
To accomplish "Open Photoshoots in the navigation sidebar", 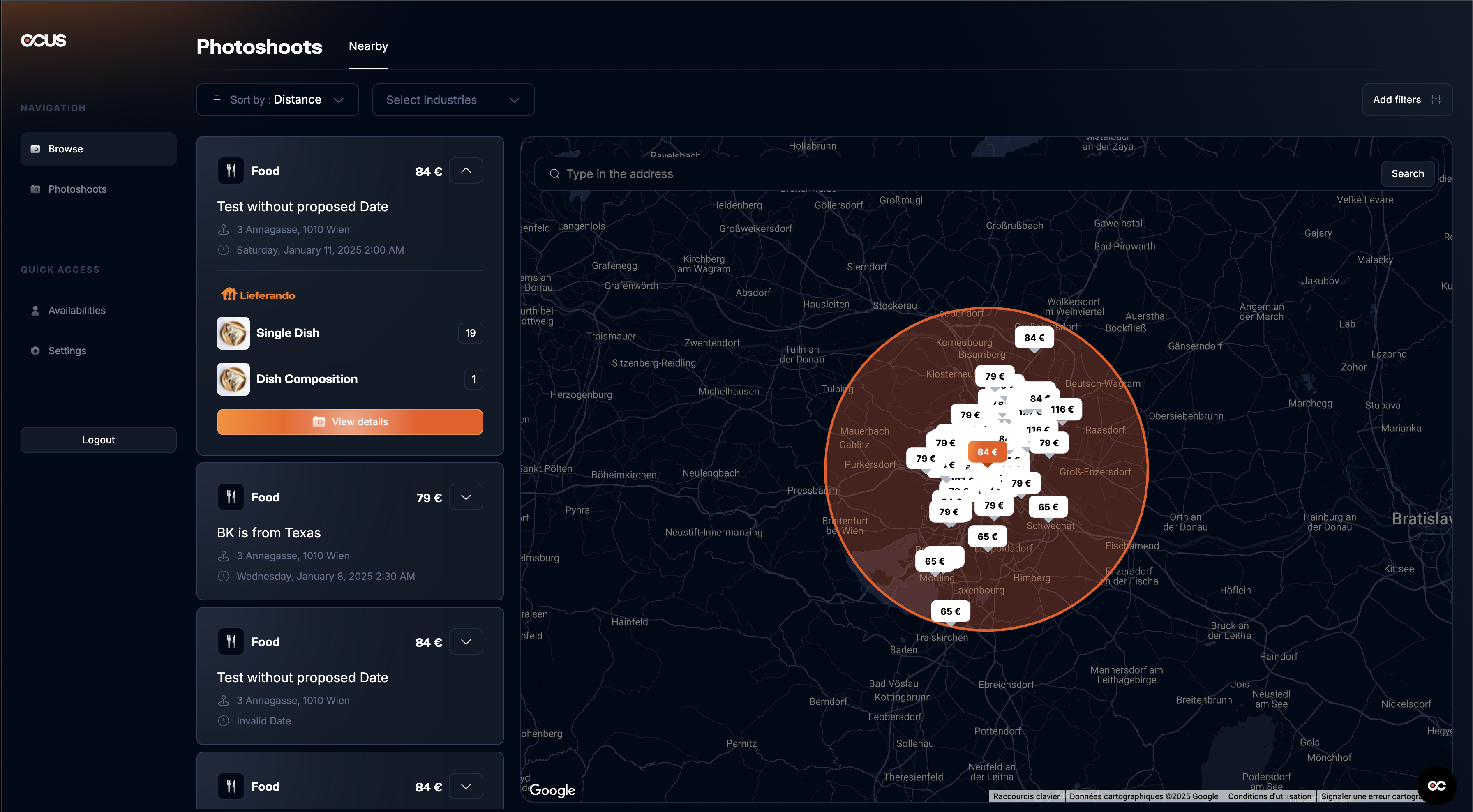I will (x=77, y=189).
